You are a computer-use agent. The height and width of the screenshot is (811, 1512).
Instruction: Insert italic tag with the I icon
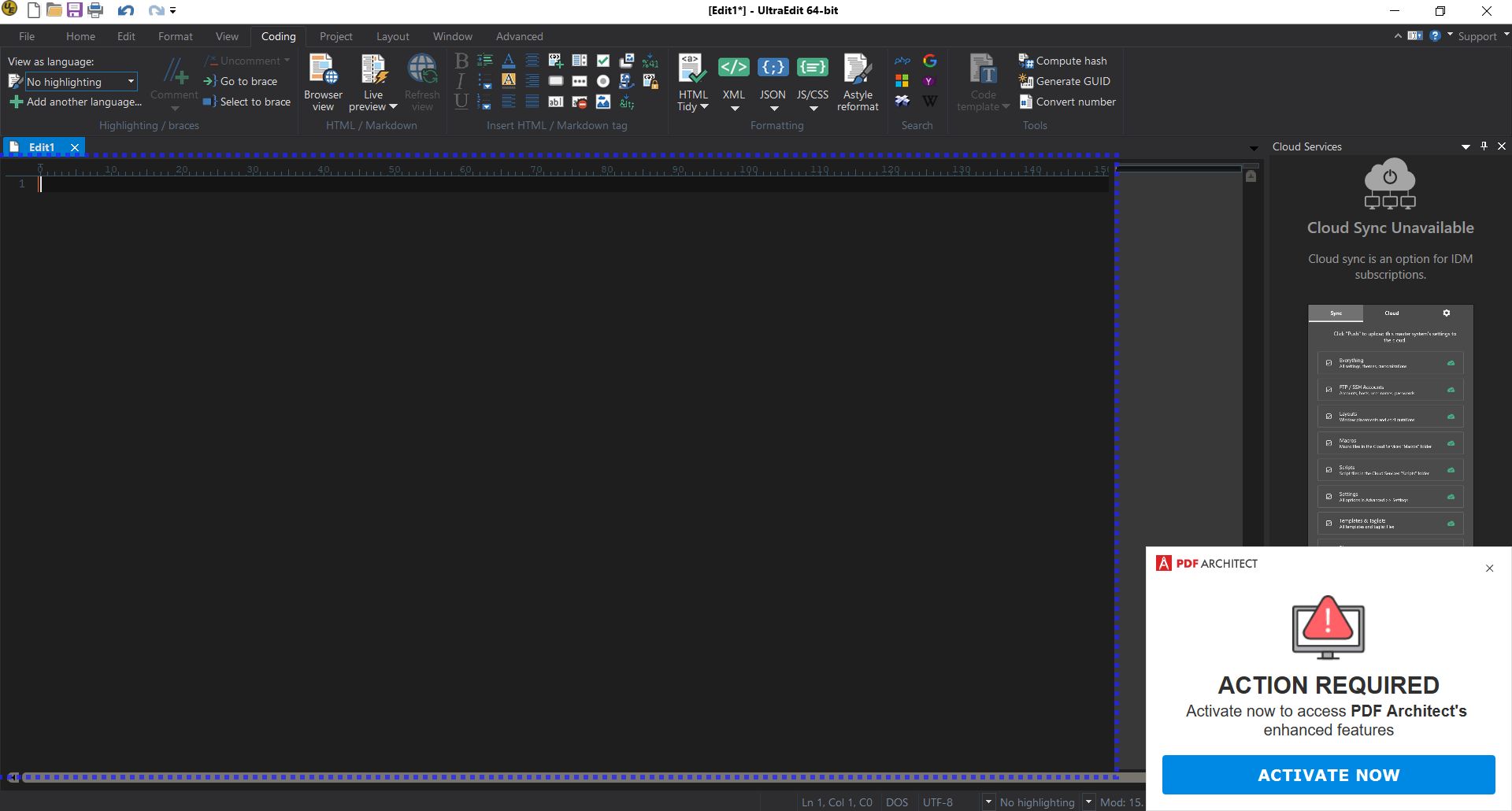(461, 81)
